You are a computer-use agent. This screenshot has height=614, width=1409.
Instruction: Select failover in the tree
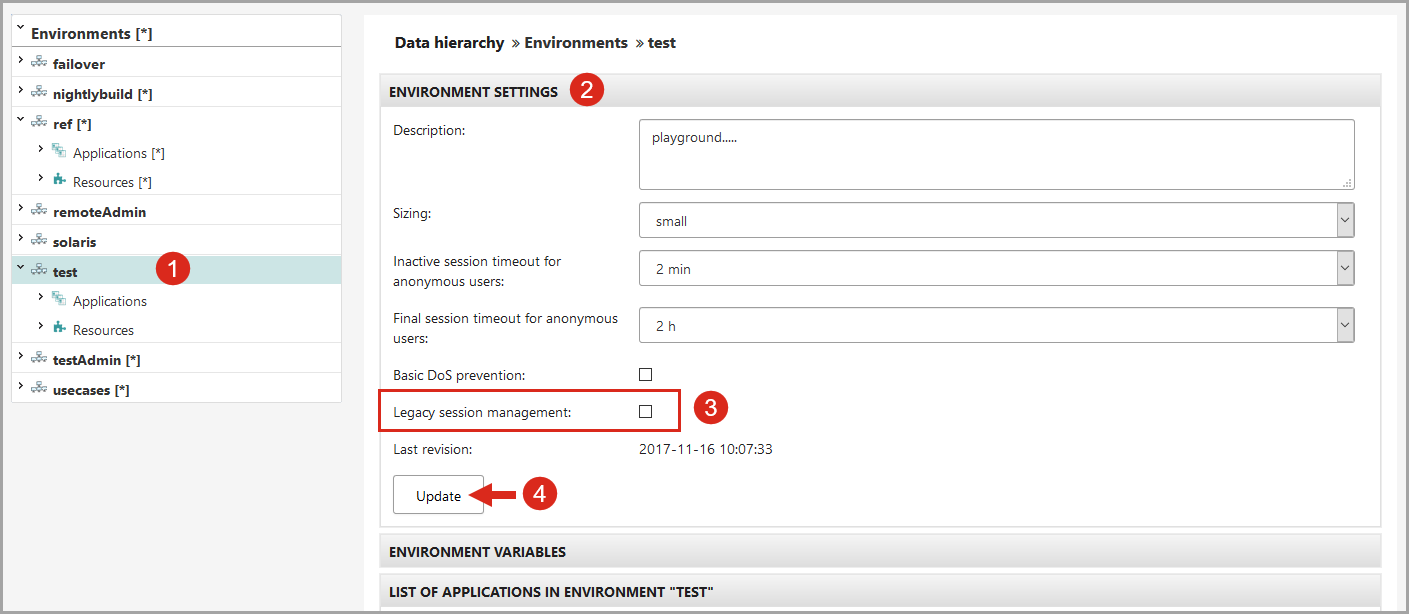(79, 64)
